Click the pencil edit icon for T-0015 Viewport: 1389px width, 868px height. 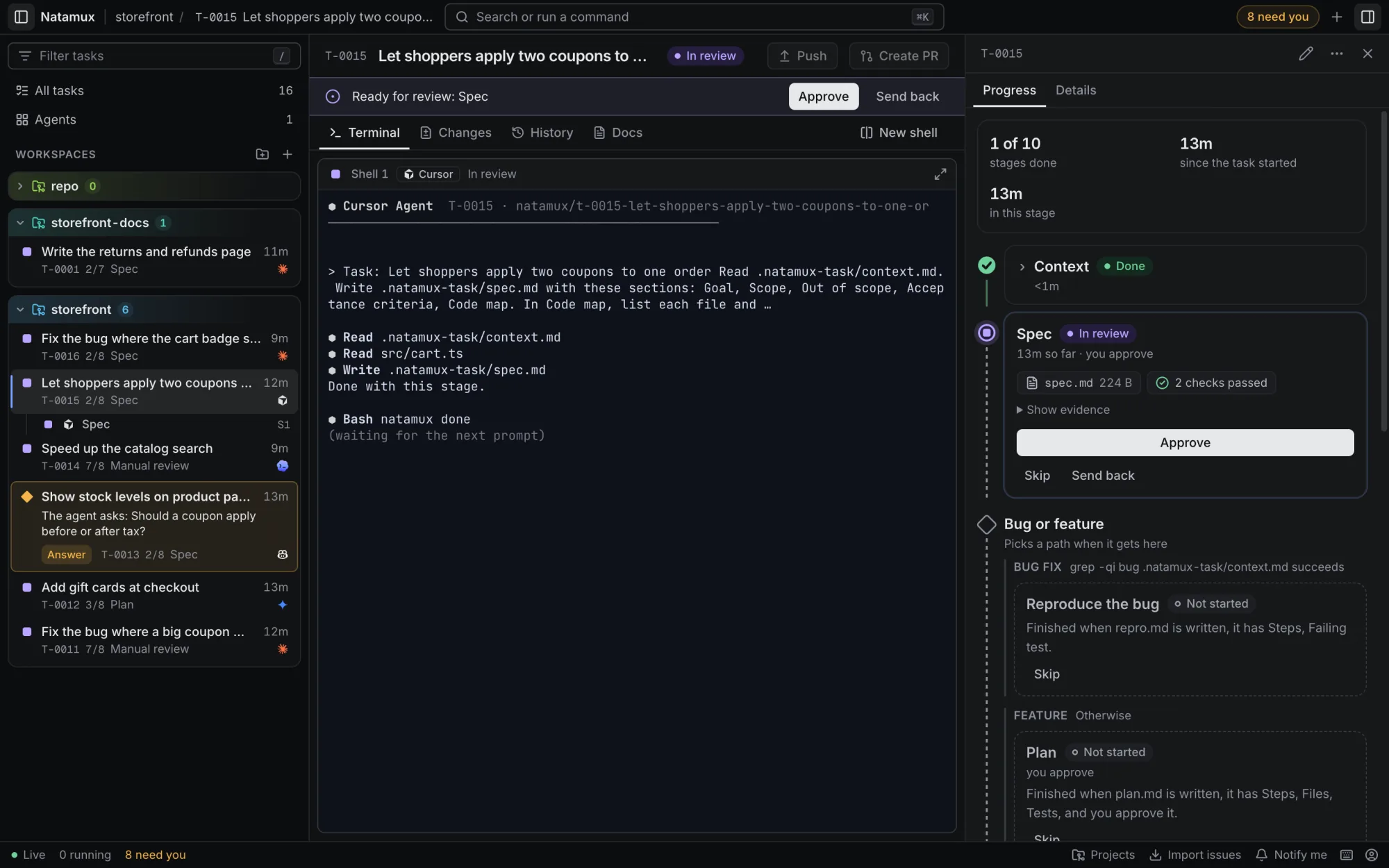pyautogui.click(x=1306, y=53)
